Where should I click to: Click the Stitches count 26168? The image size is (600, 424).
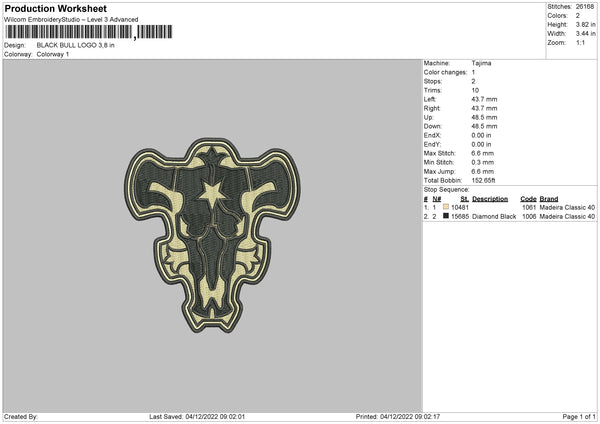(x=585, y=7)
